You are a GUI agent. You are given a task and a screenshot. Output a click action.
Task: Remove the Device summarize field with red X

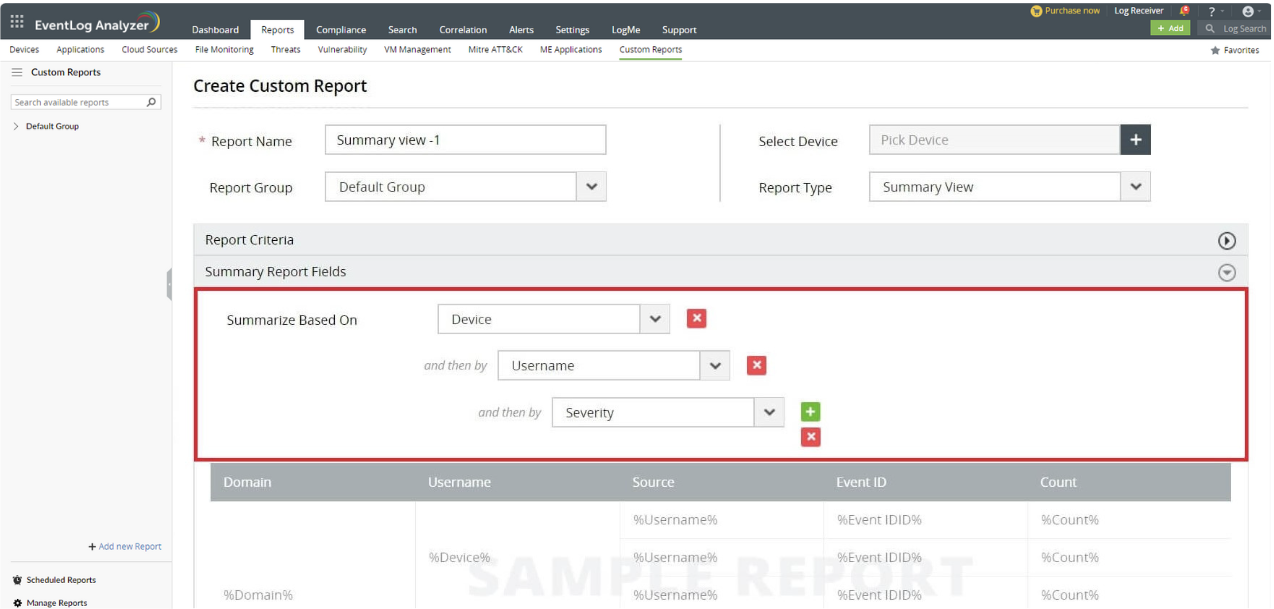(x=697, y=319)
